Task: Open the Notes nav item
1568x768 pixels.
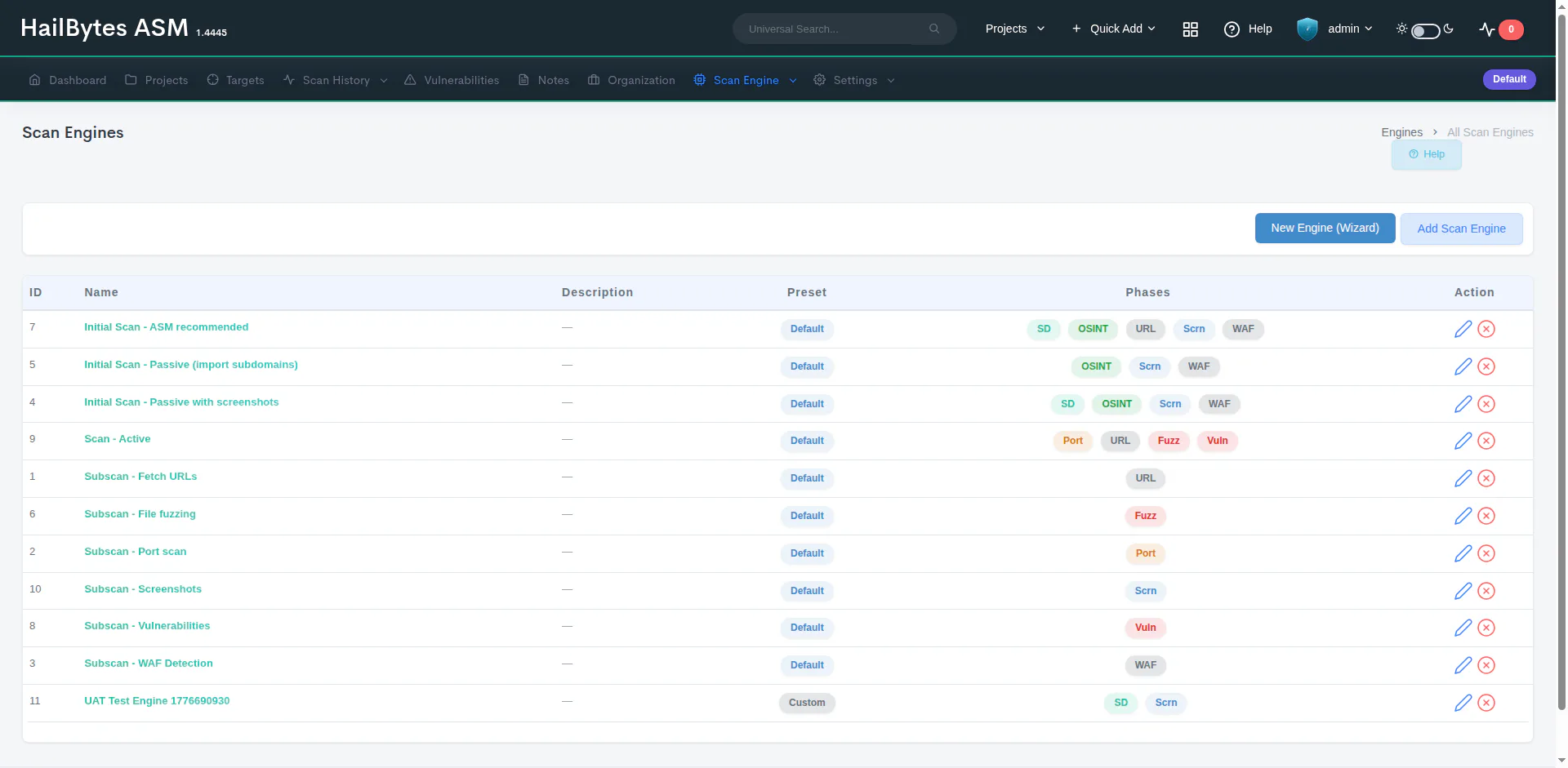Action: (544, 80)
